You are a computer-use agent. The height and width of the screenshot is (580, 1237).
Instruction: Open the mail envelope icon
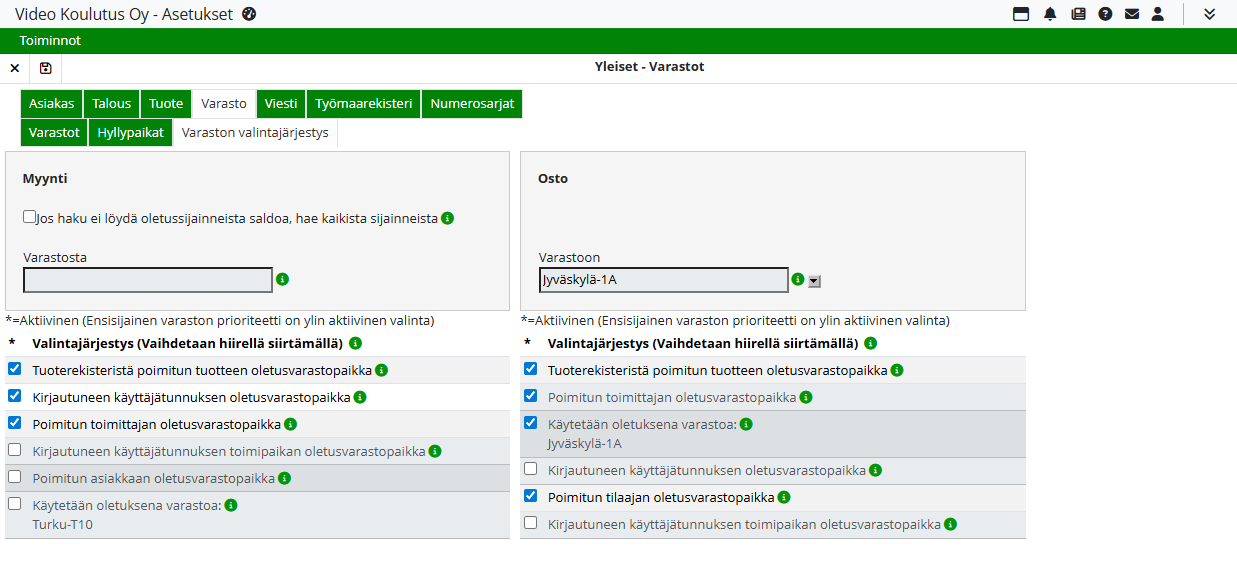point(1132,14)
